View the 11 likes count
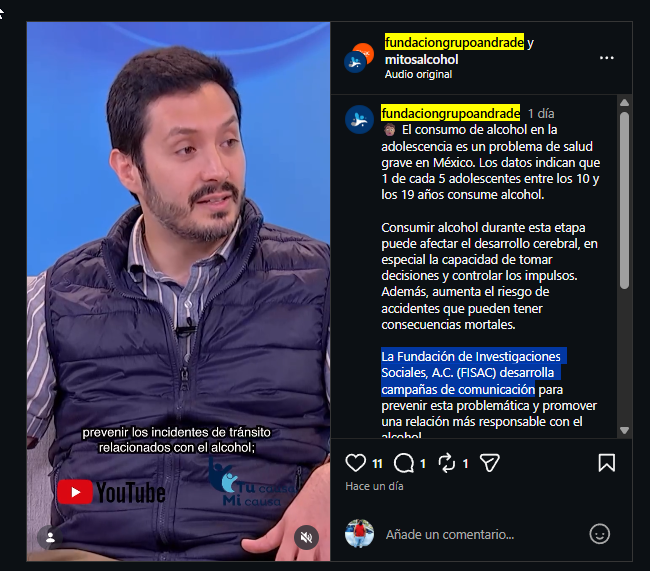Screen dimensions: 650x571 (377, 464)
